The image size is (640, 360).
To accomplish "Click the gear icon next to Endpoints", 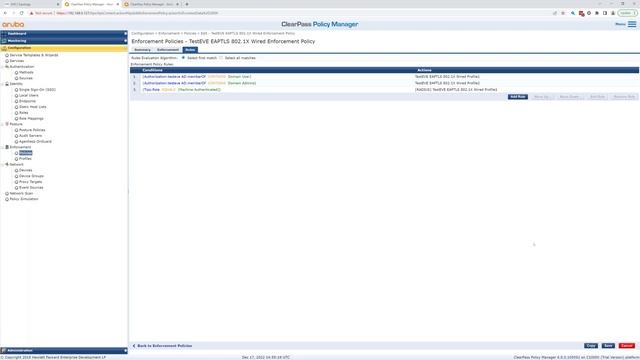I will click(16, 101).
